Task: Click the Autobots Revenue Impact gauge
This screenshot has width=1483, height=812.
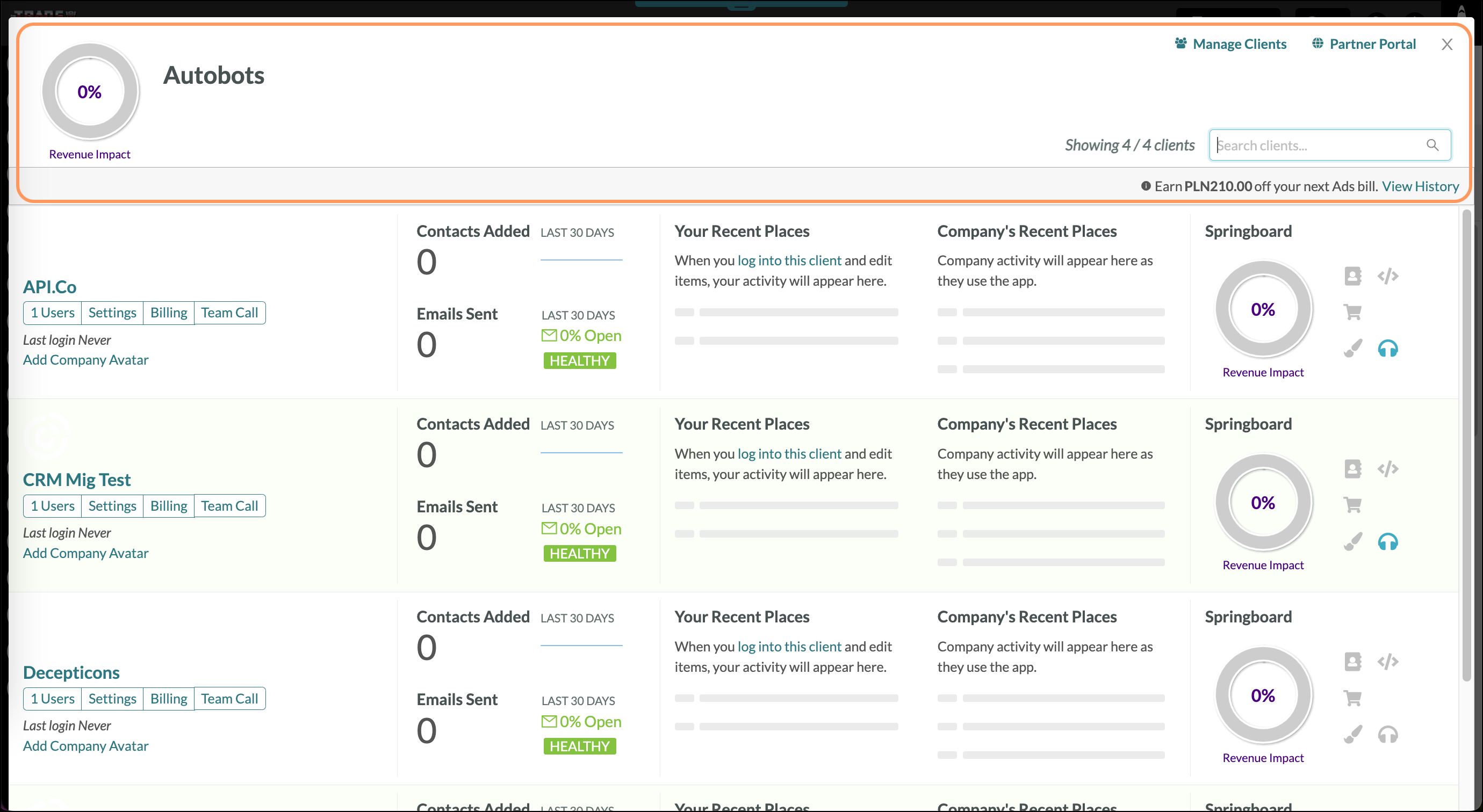Action: pos(90,91)
